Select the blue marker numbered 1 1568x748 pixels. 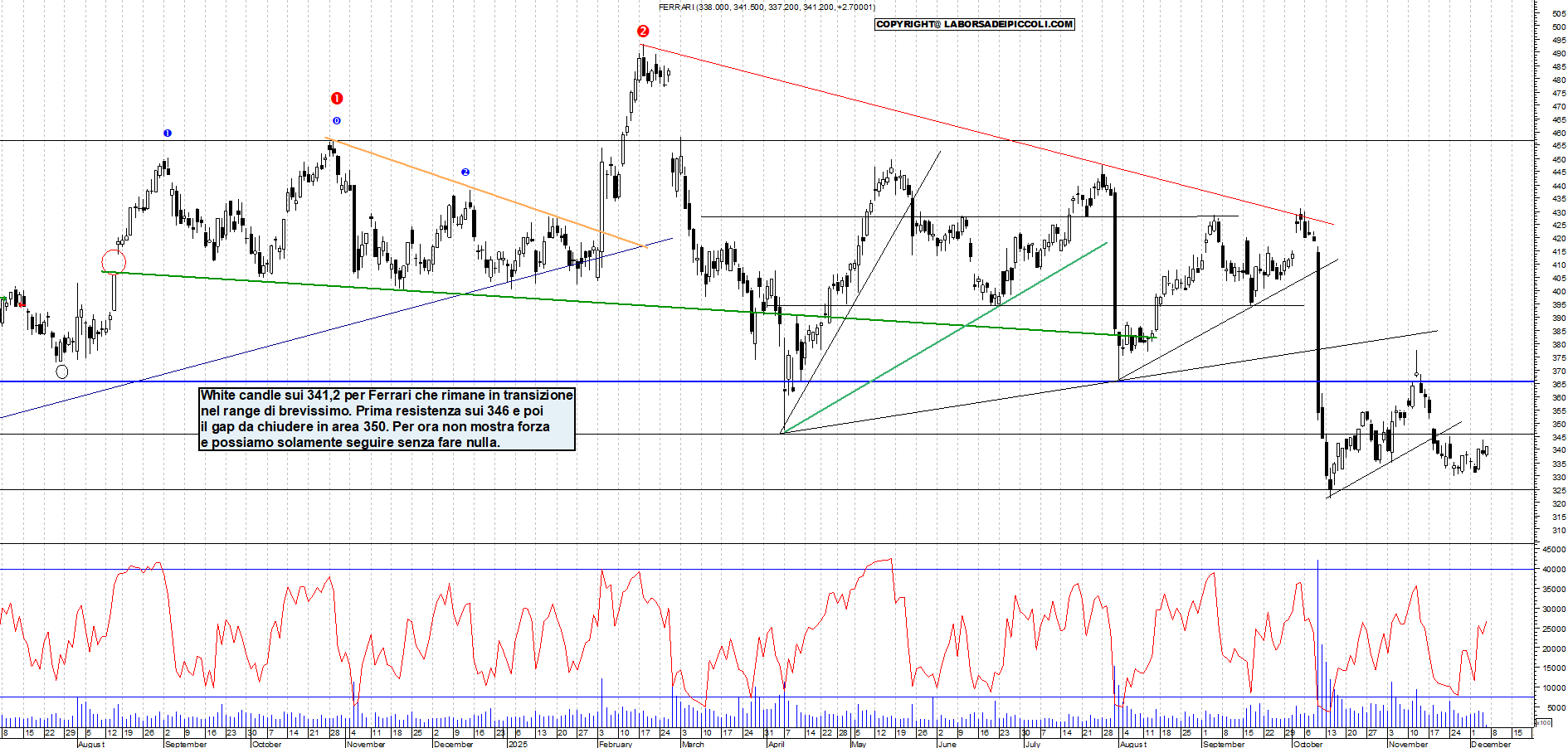[168, 133]
